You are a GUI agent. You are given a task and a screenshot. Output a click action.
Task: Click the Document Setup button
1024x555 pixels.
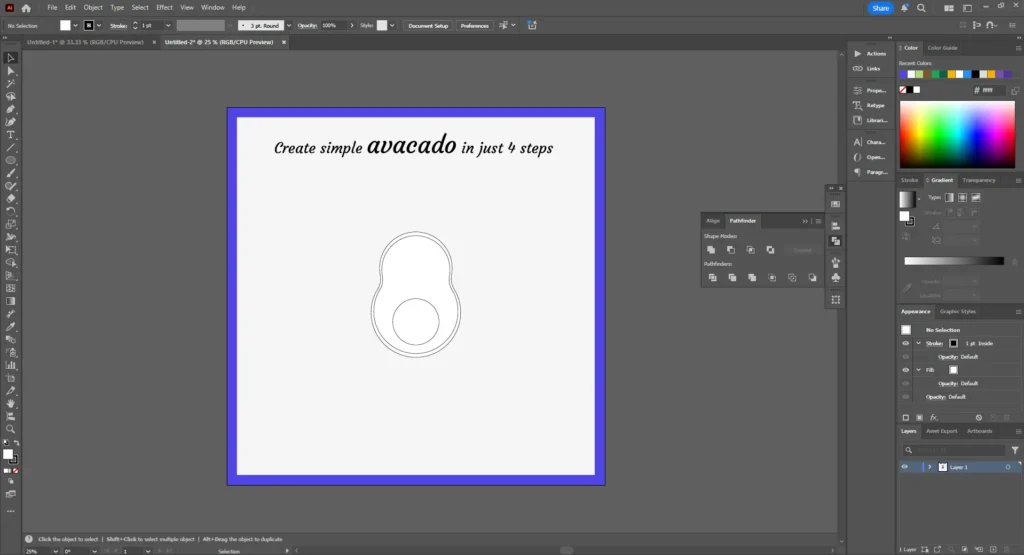(x=428, y=25)
